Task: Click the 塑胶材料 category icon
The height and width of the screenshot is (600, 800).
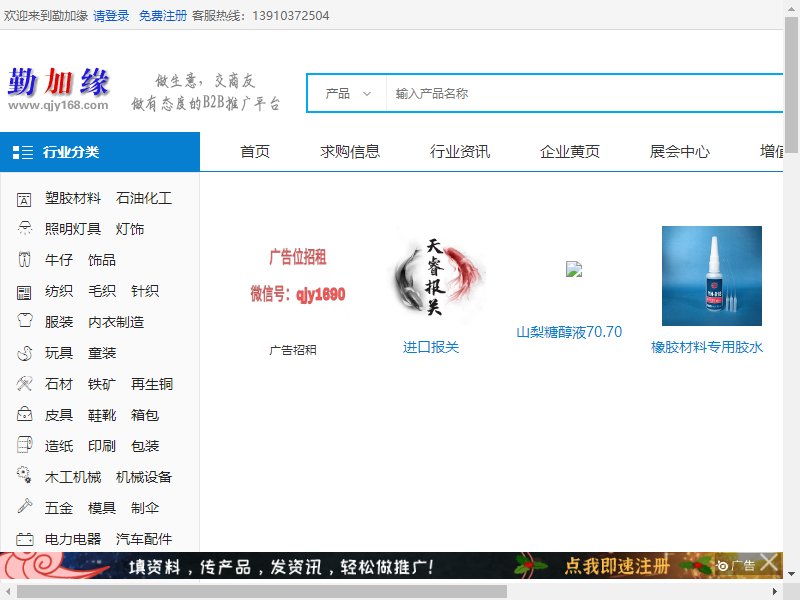Action: pyautogui.click(x=24, y=199)
